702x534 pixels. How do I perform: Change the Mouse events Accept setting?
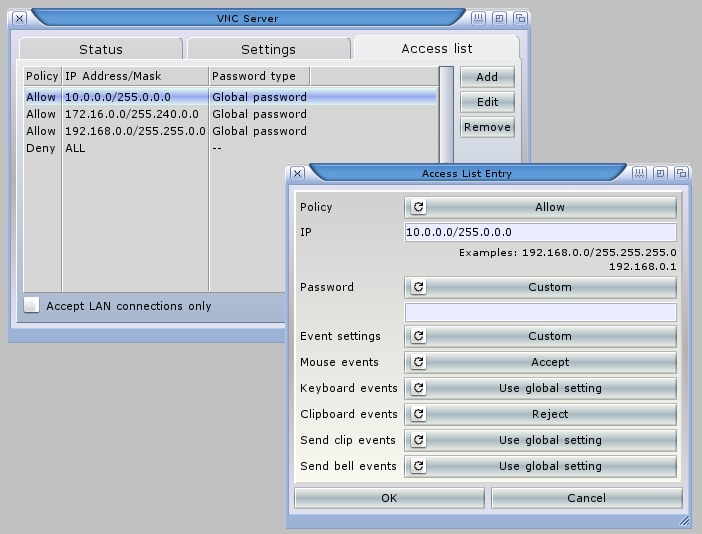541,362
